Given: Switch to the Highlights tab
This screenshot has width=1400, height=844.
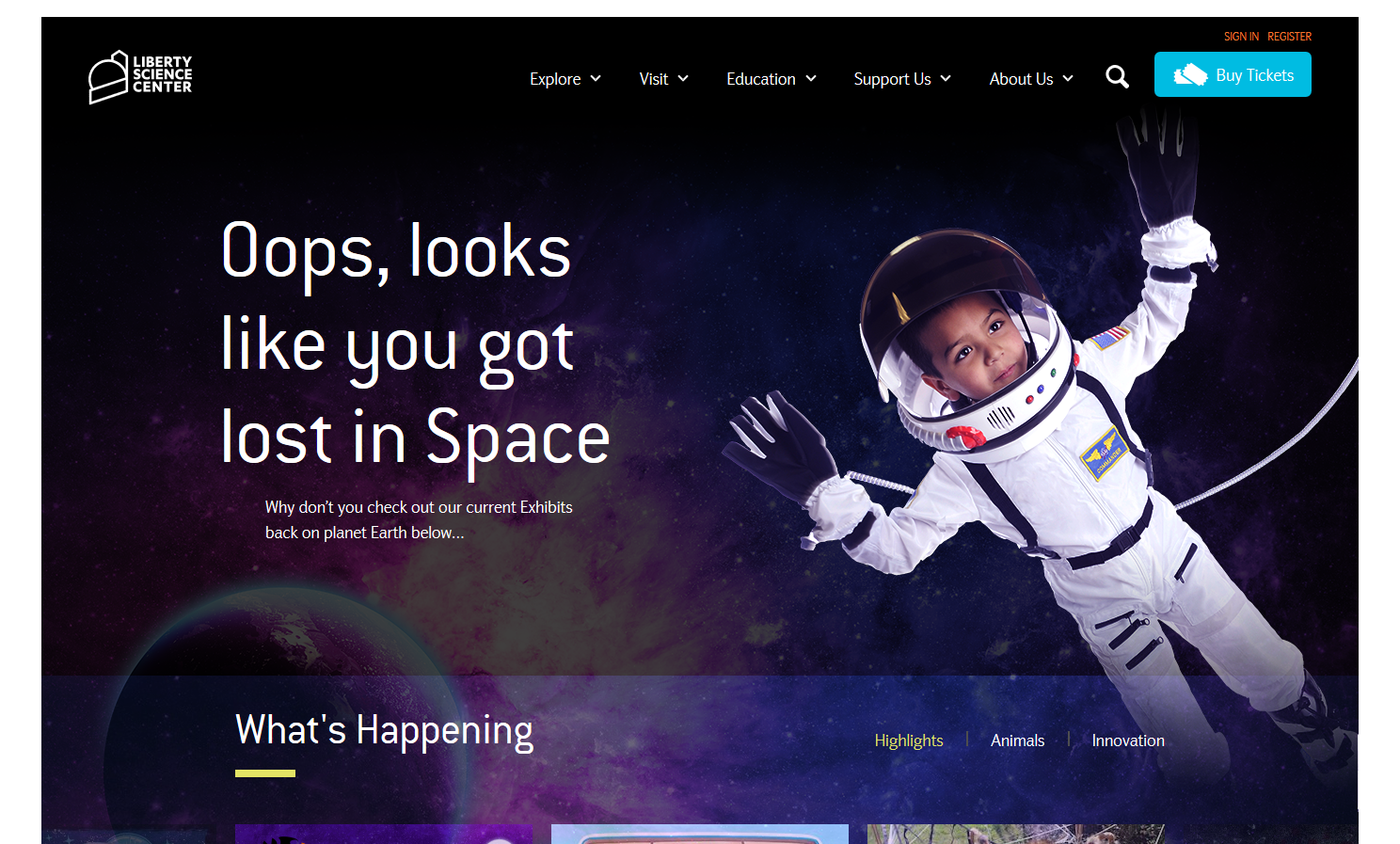Looking at the screenshot, I should (908, 740).
